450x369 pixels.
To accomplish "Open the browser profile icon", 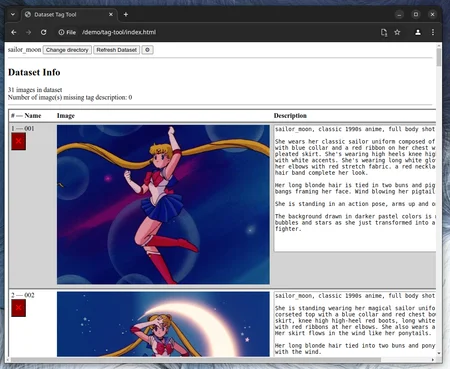I will coord(418,32).
